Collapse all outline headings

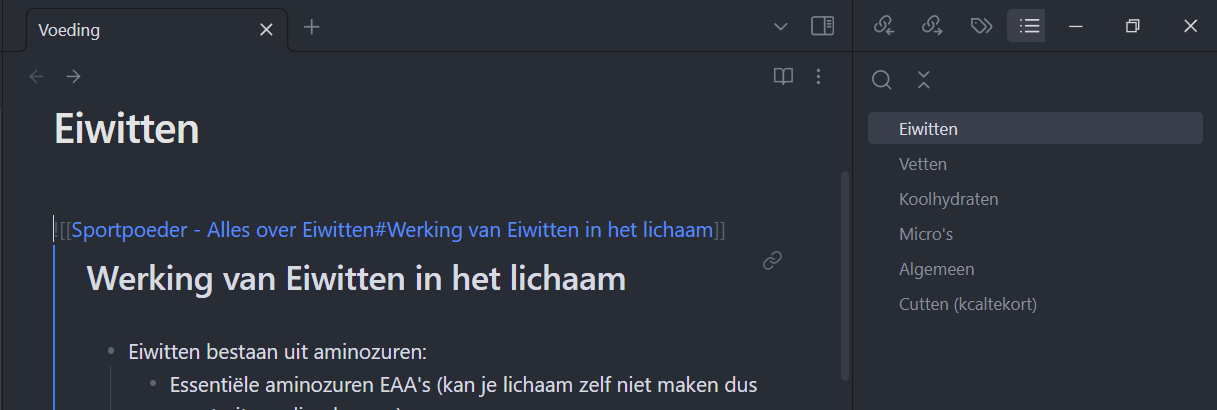(924, 80)
